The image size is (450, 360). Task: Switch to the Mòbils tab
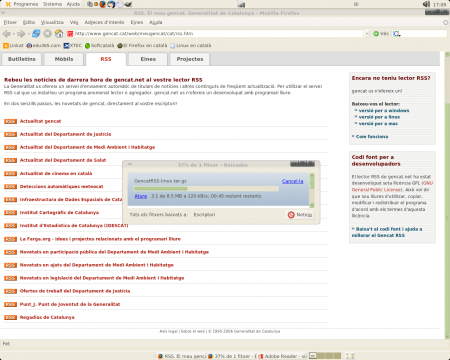pos(64,59)
